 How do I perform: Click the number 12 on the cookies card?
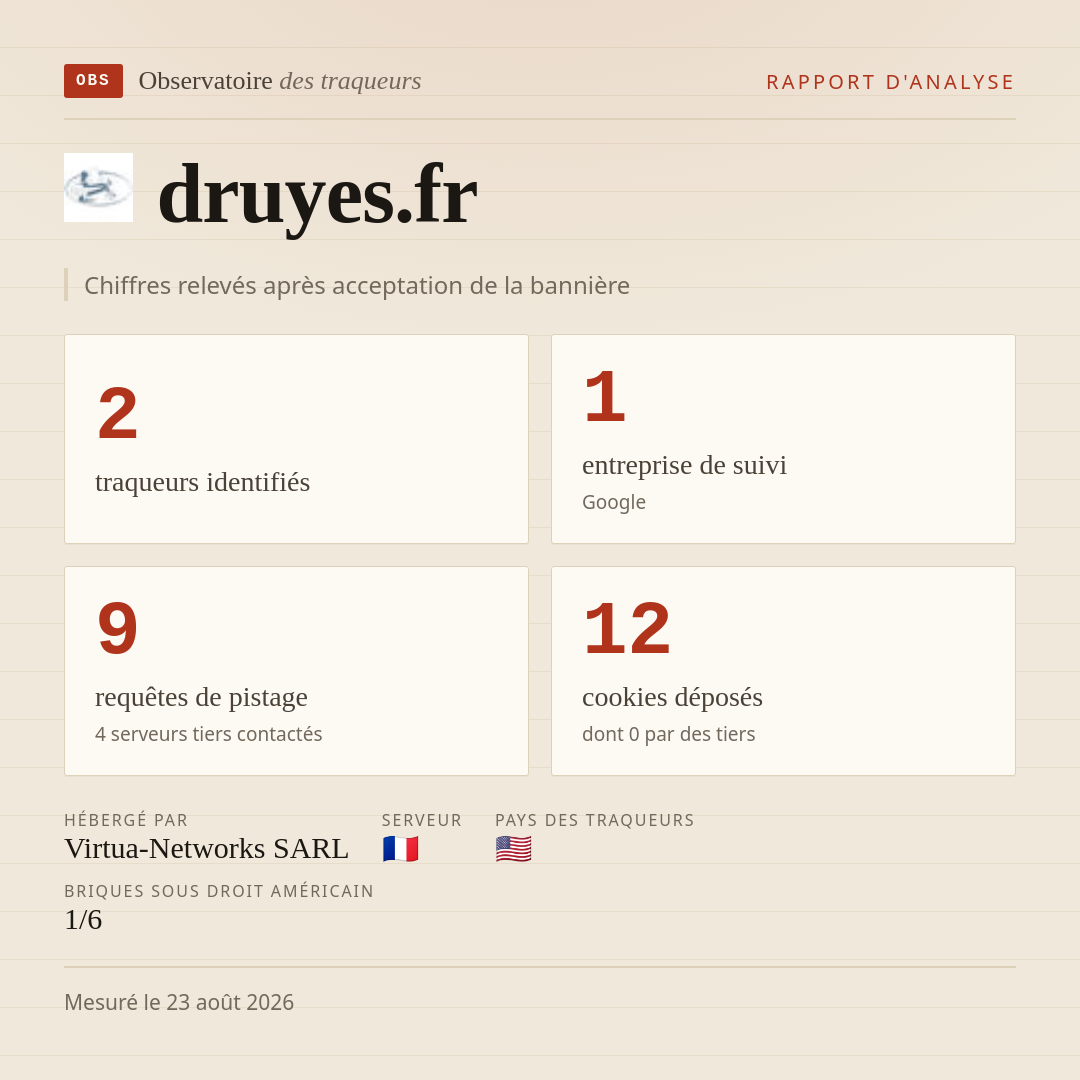[x=626, y=628]
